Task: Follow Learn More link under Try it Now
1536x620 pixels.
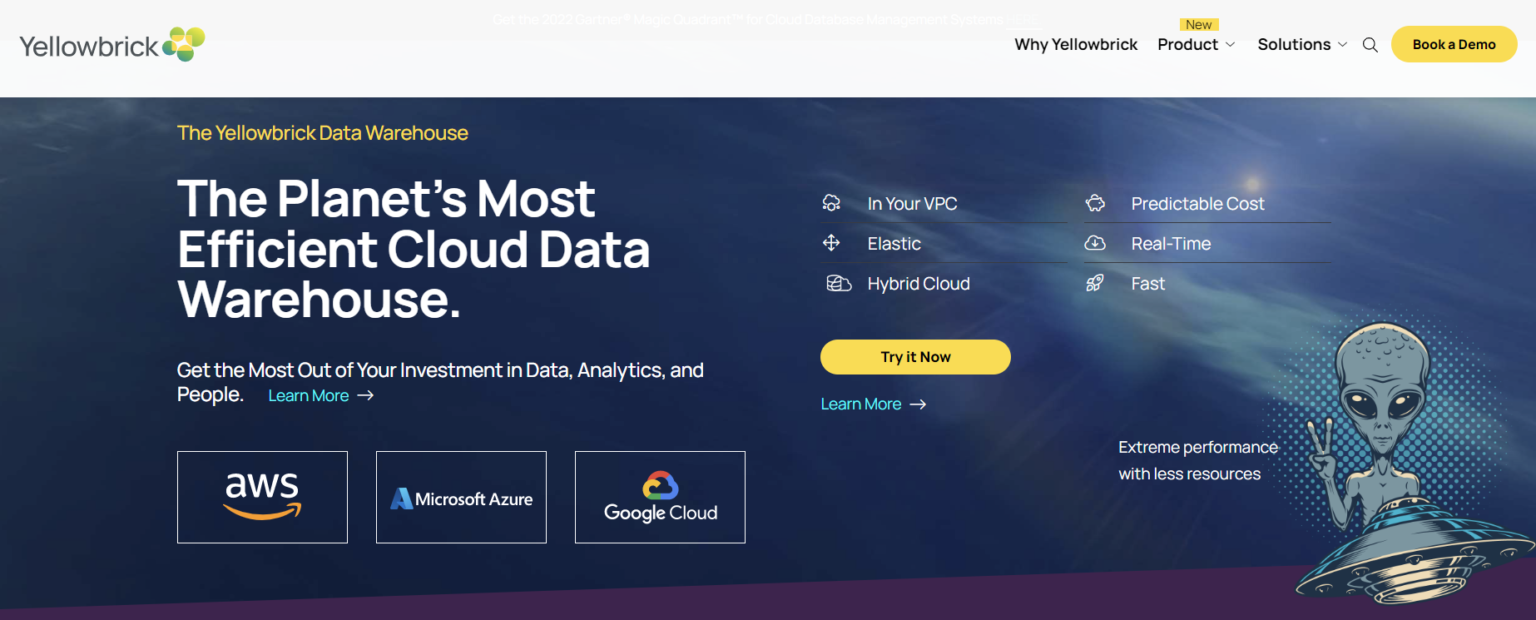Action: [873, 404]
